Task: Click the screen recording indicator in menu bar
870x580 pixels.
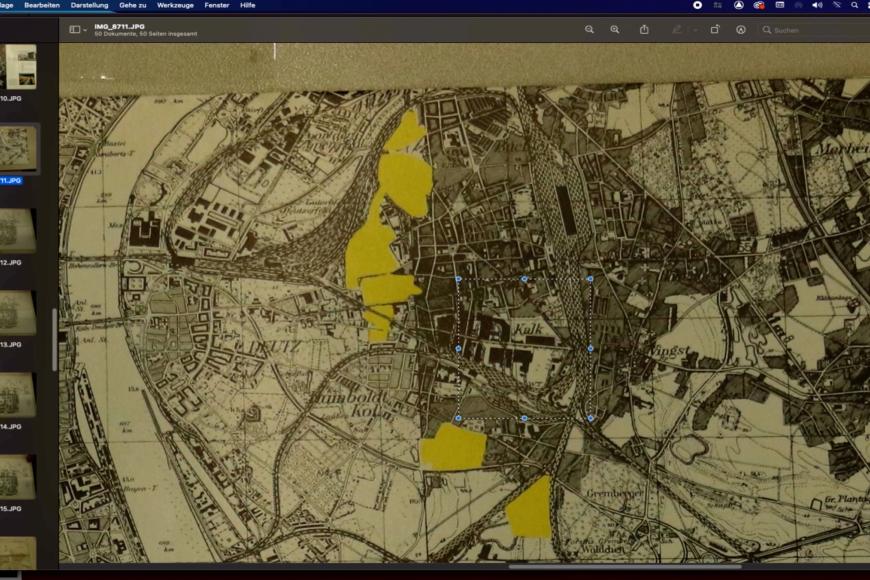Action: click(x=697, y=5)
